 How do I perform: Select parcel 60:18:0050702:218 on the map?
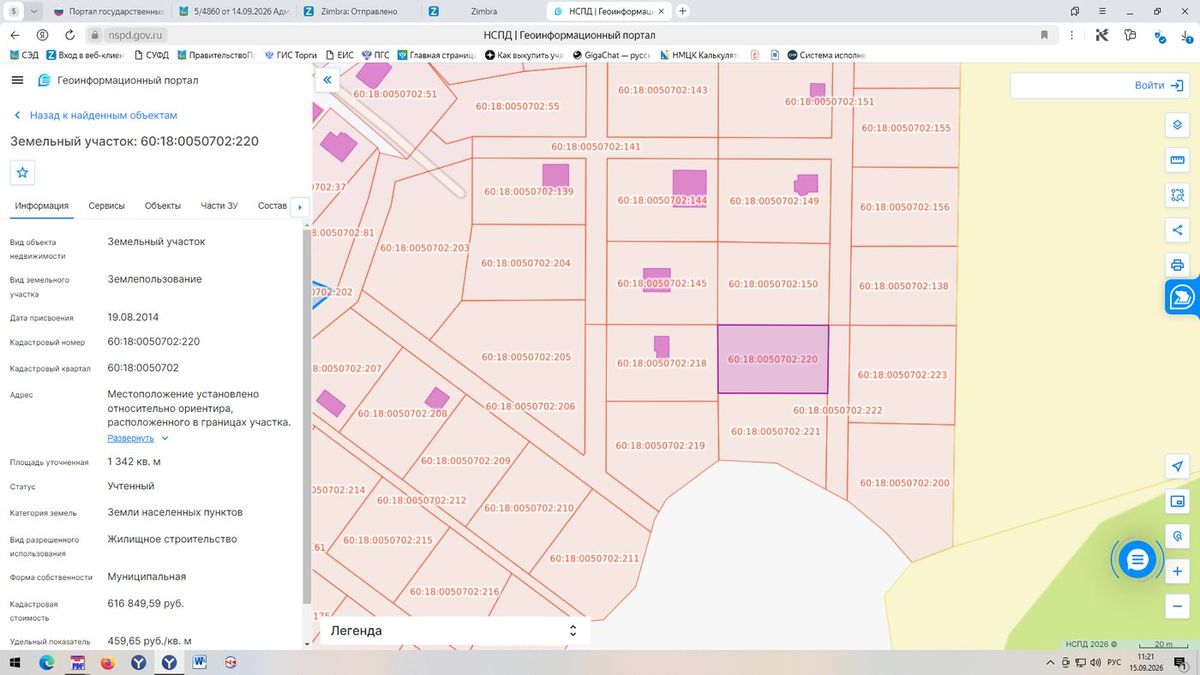click(661, 363)
